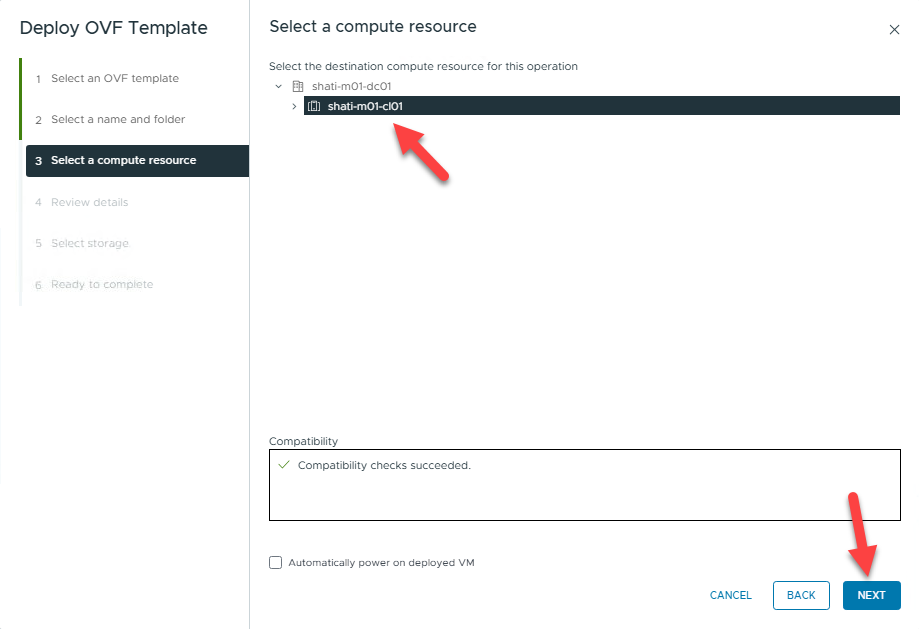919x629 pixels.
Task: Click the Compatibility checks succeeded message box
Action: pos(584,484)
